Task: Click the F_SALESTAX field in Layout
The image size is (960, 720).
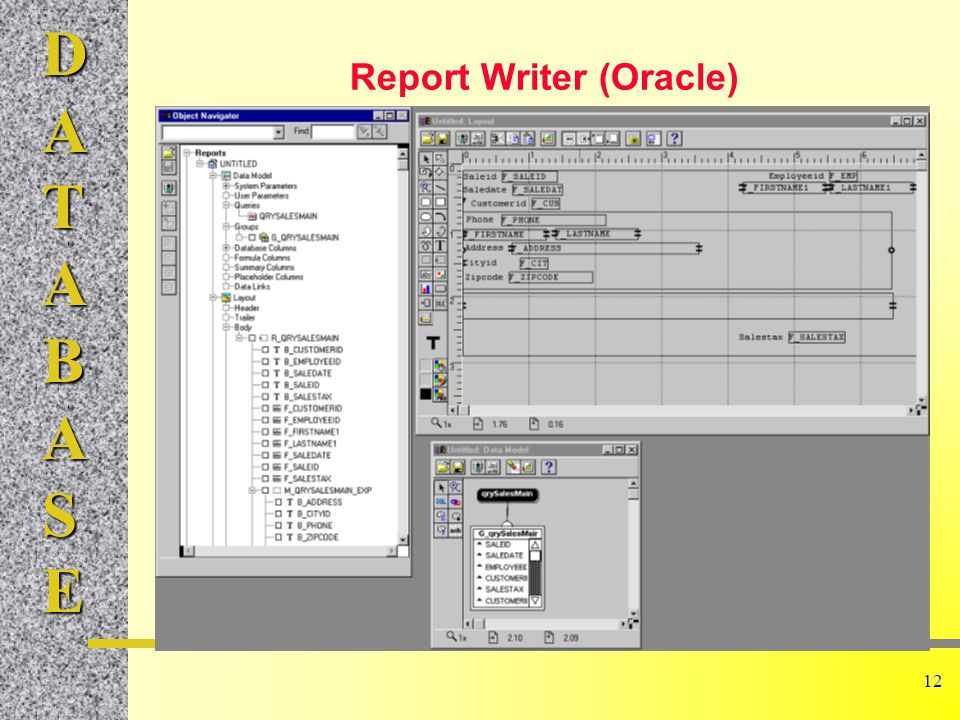Action: 817,337
